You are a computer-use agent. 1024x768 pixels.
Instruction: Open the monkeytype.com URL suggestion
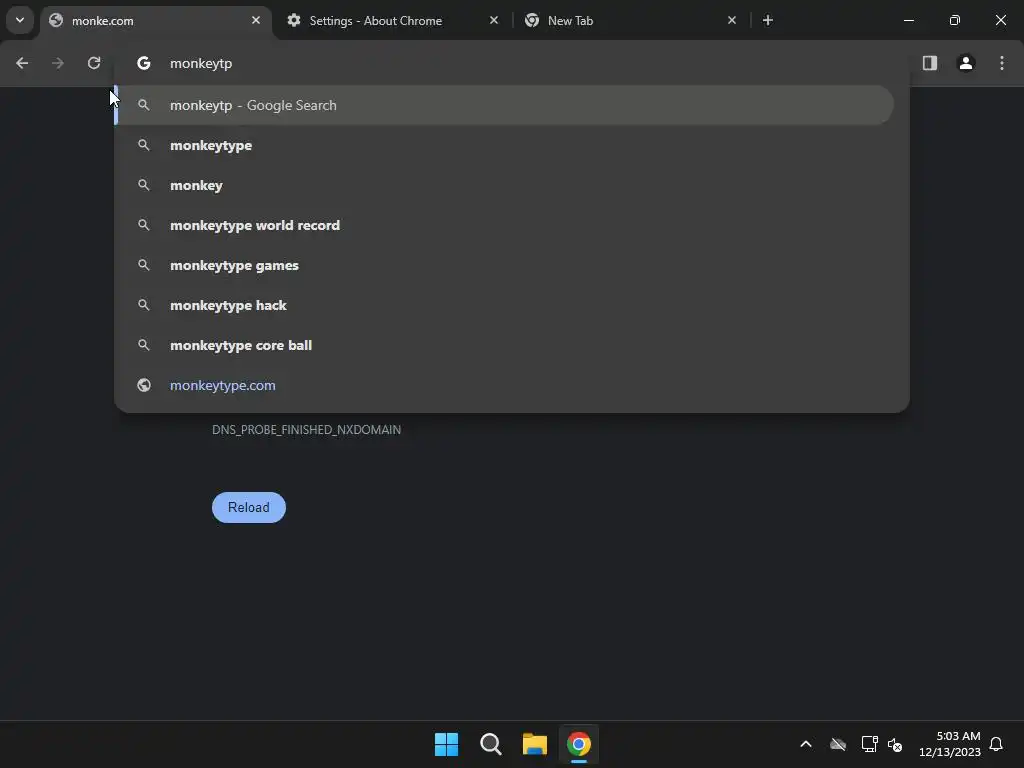504,385
